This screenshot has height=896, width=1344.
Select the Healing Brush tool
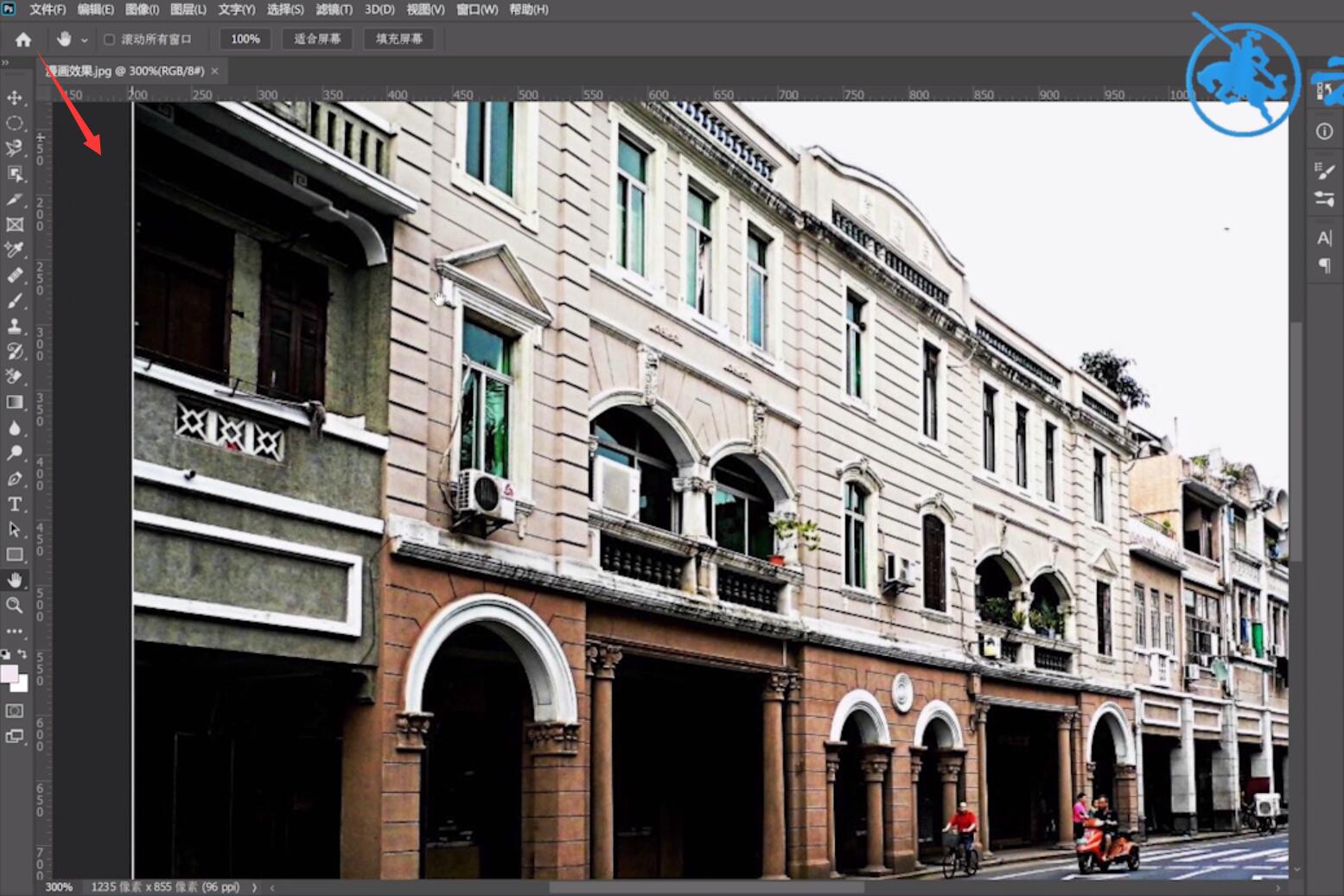coord(15,275)
